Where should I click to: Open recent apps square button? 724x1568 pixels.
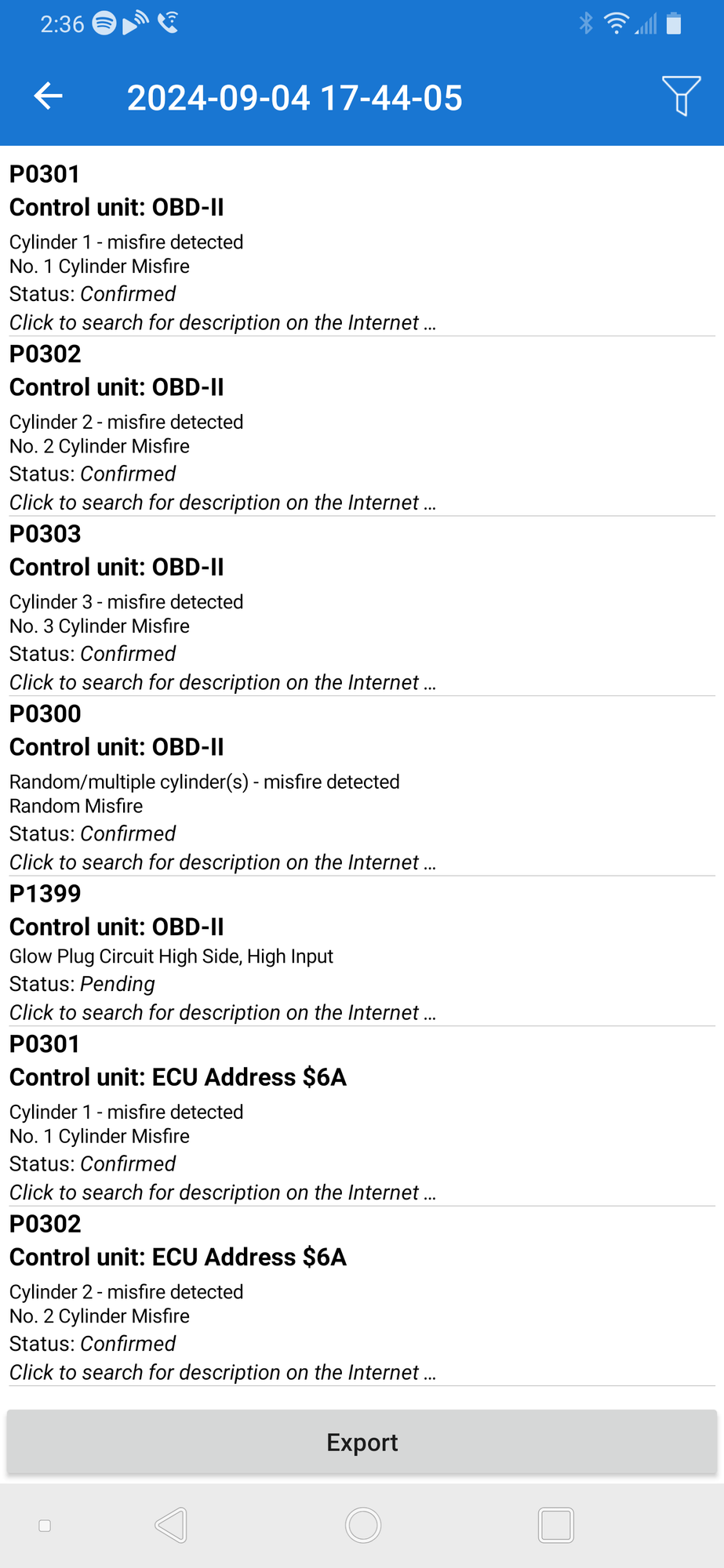tap(555, 1525)
